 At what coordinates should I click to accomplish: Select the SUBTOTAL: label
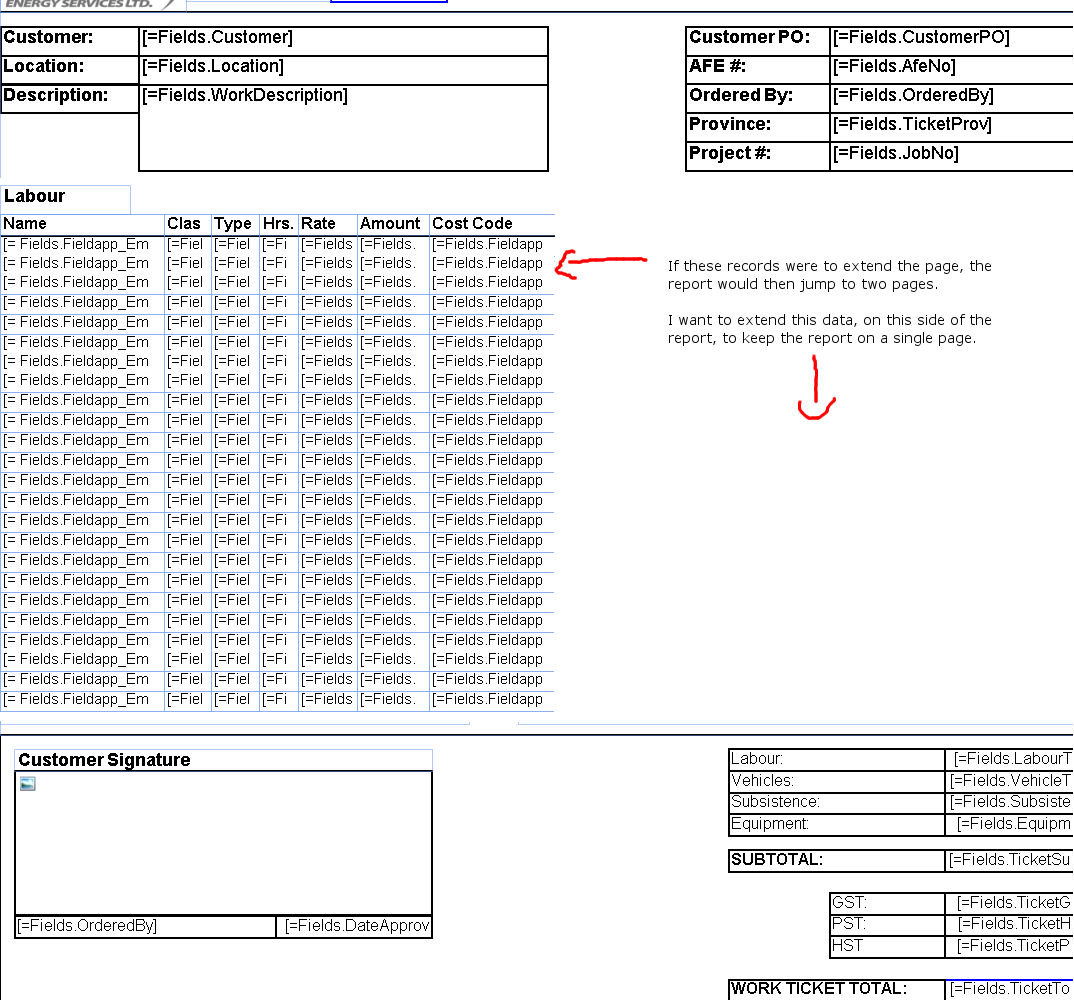[836, 861]
